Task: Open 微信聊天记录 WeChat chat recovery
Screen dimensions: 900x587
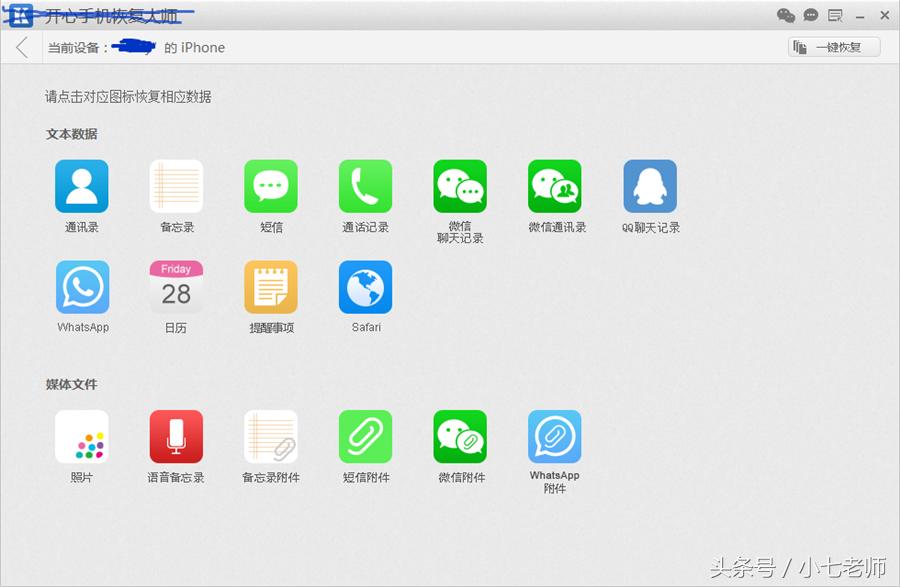Action: point(459,186)
